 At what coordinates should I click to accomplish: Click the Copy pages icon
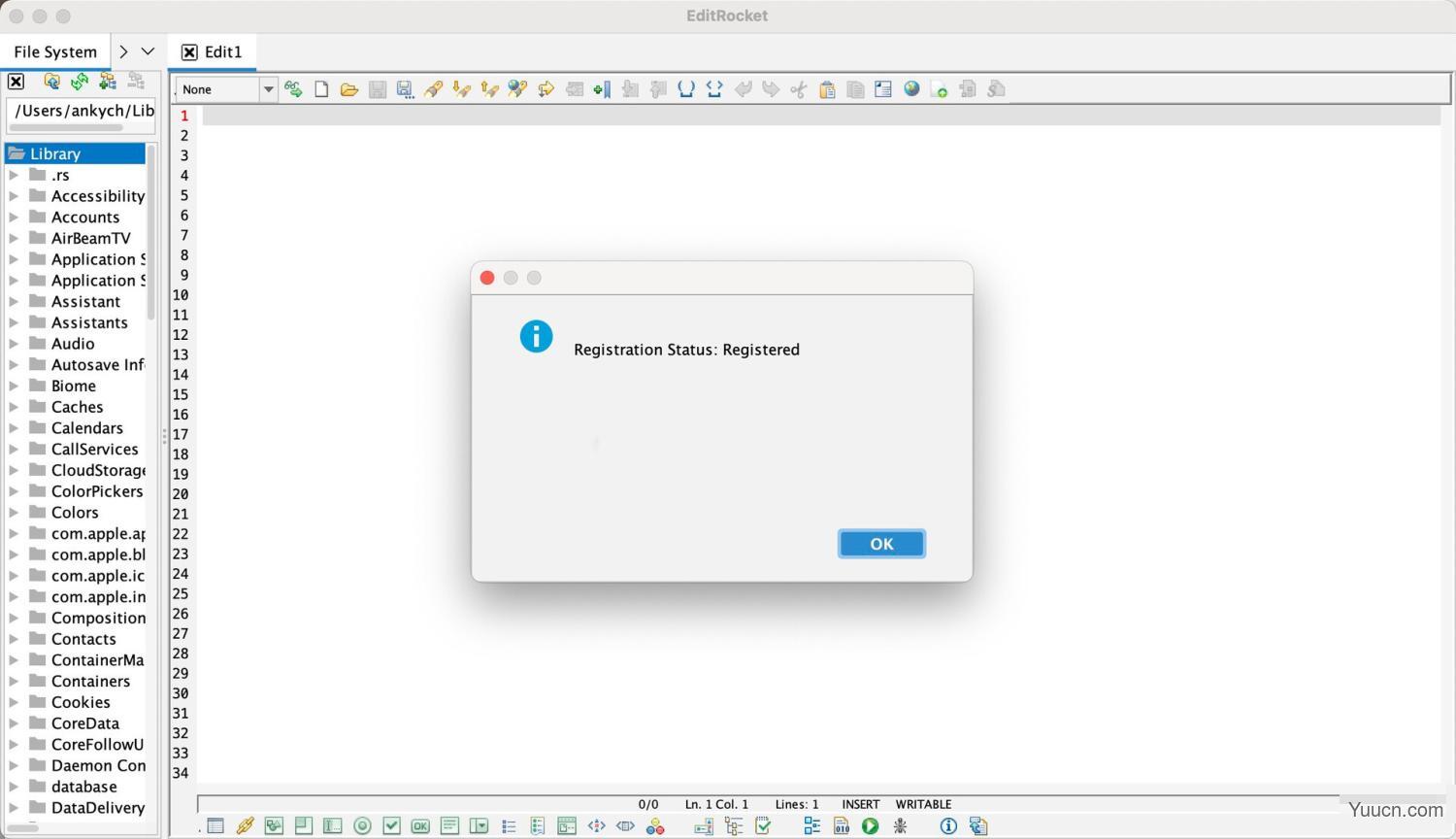(855, 89)
